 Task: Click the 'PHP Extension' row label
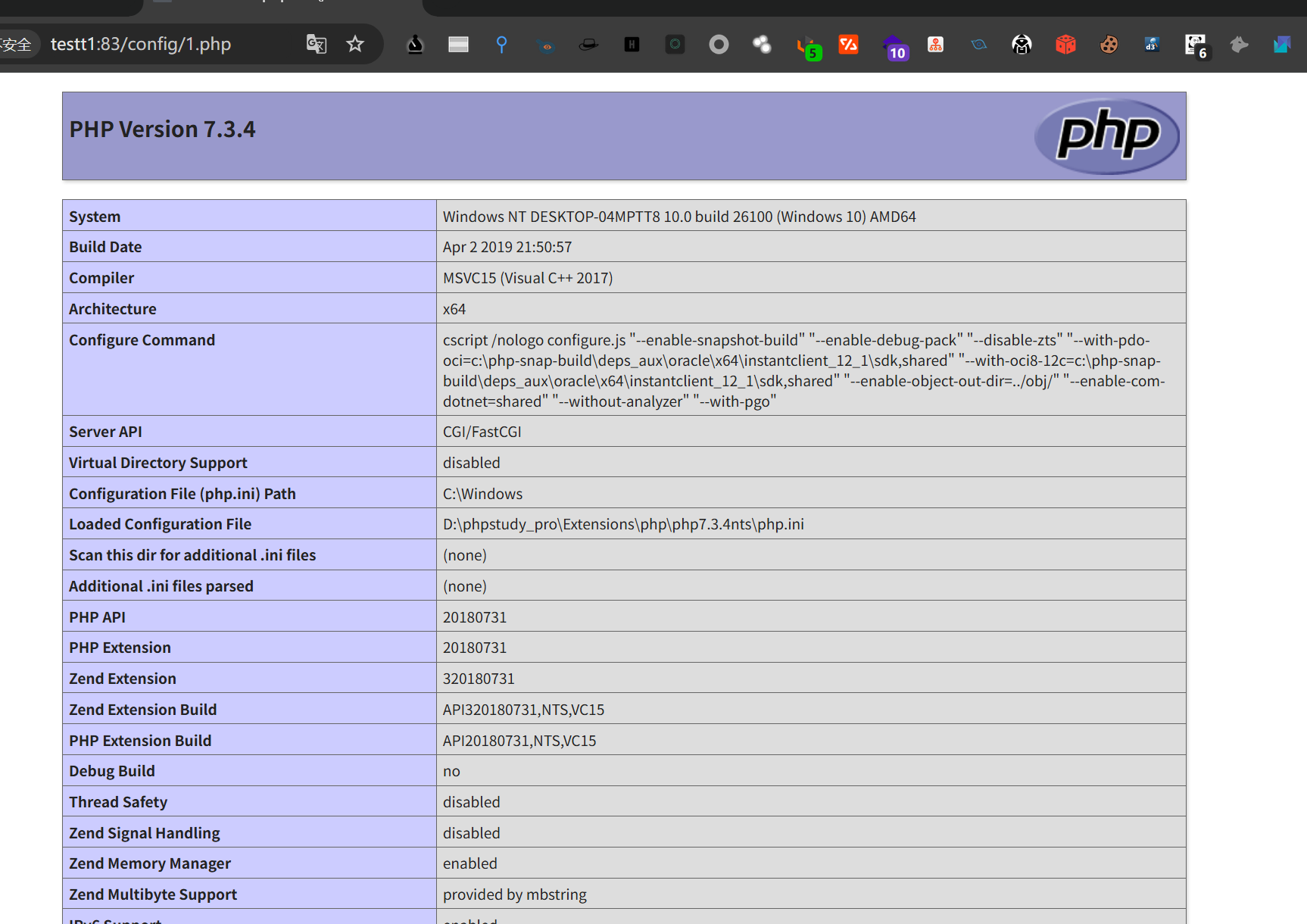120,648
